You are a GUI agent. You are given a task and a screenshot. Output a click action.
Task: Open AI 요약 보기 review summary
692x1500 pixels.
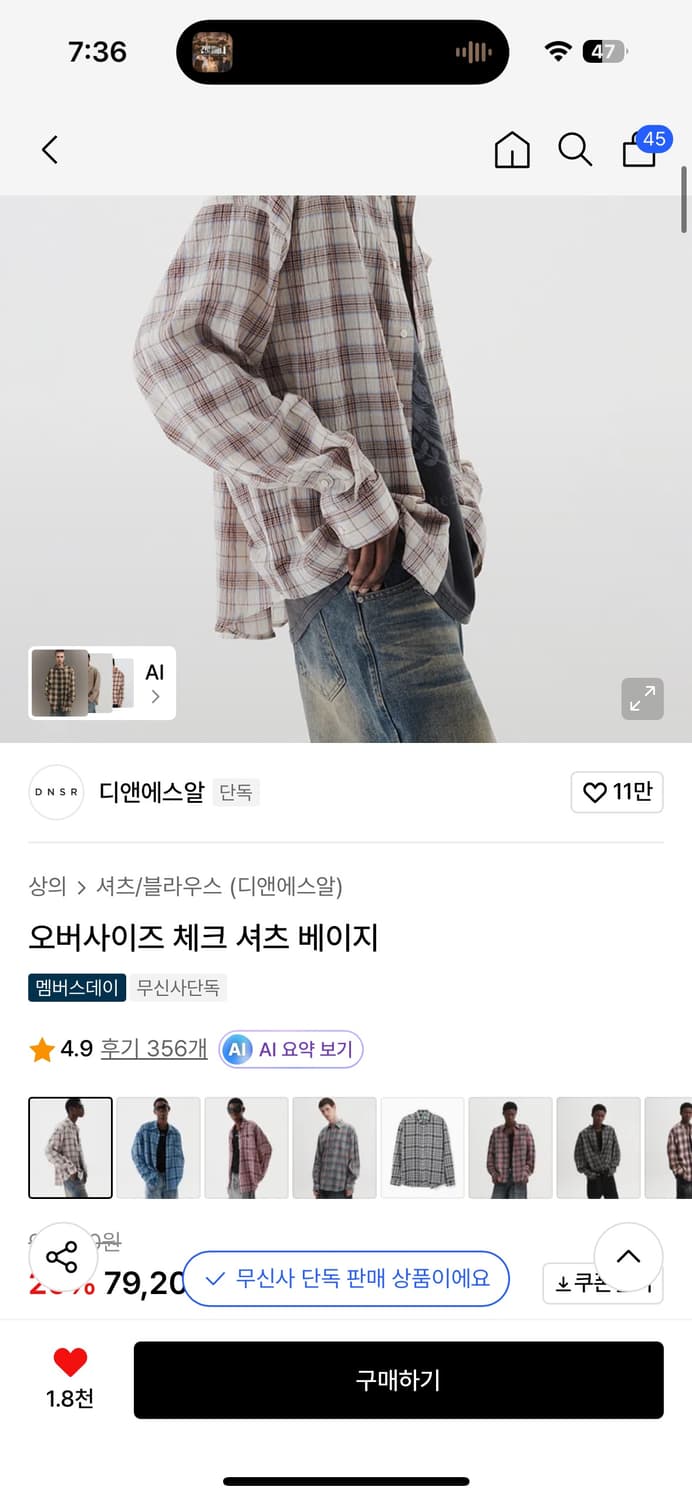coord(290,1049)
